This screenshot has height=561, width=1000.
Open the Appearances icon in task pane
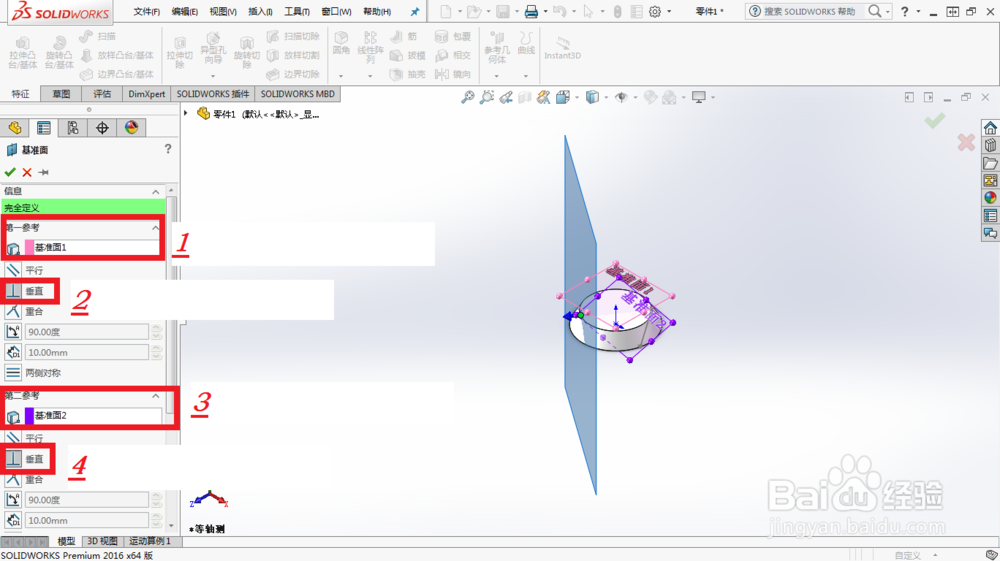[990, 198]
